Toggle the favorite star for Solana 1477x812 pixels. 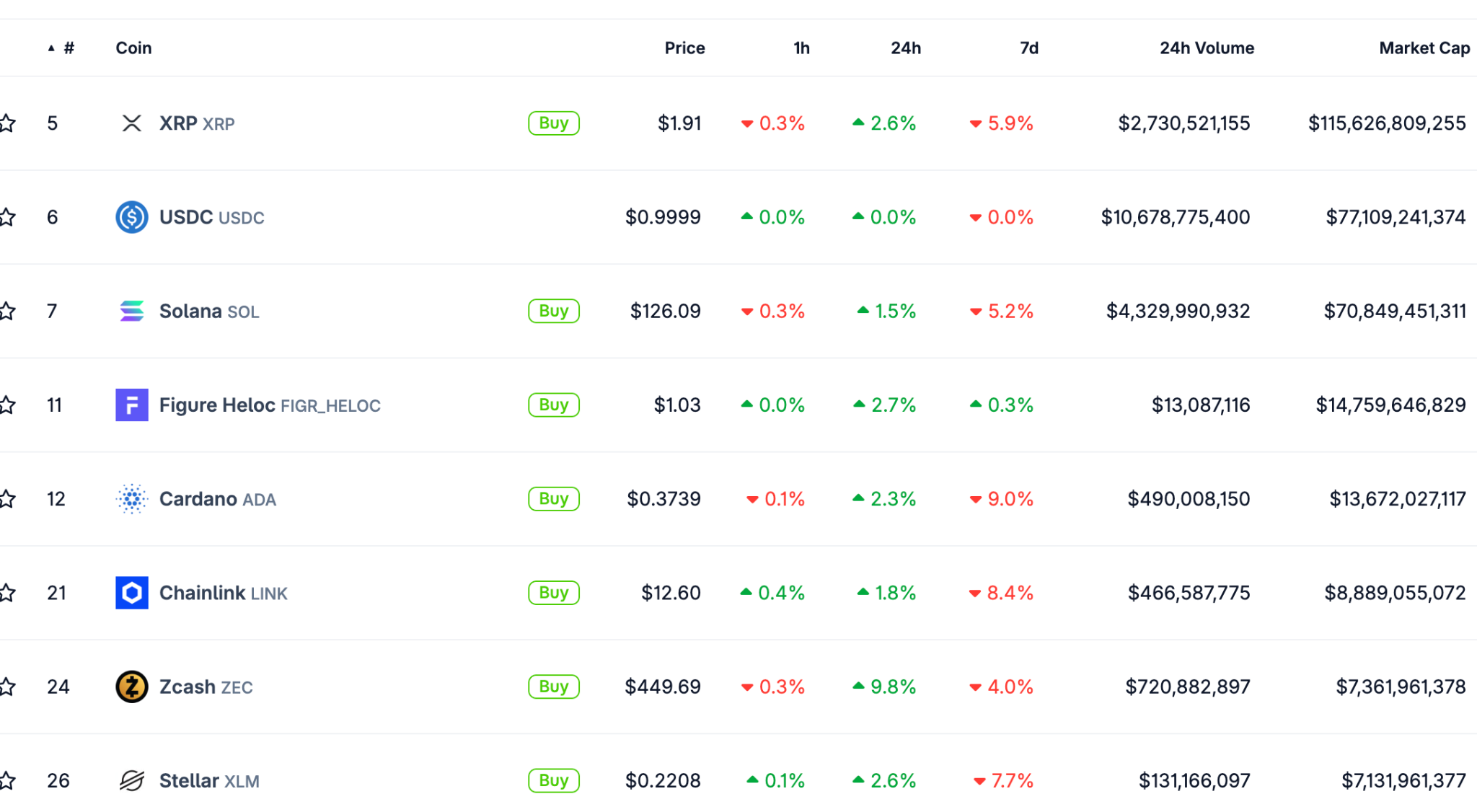7,311
